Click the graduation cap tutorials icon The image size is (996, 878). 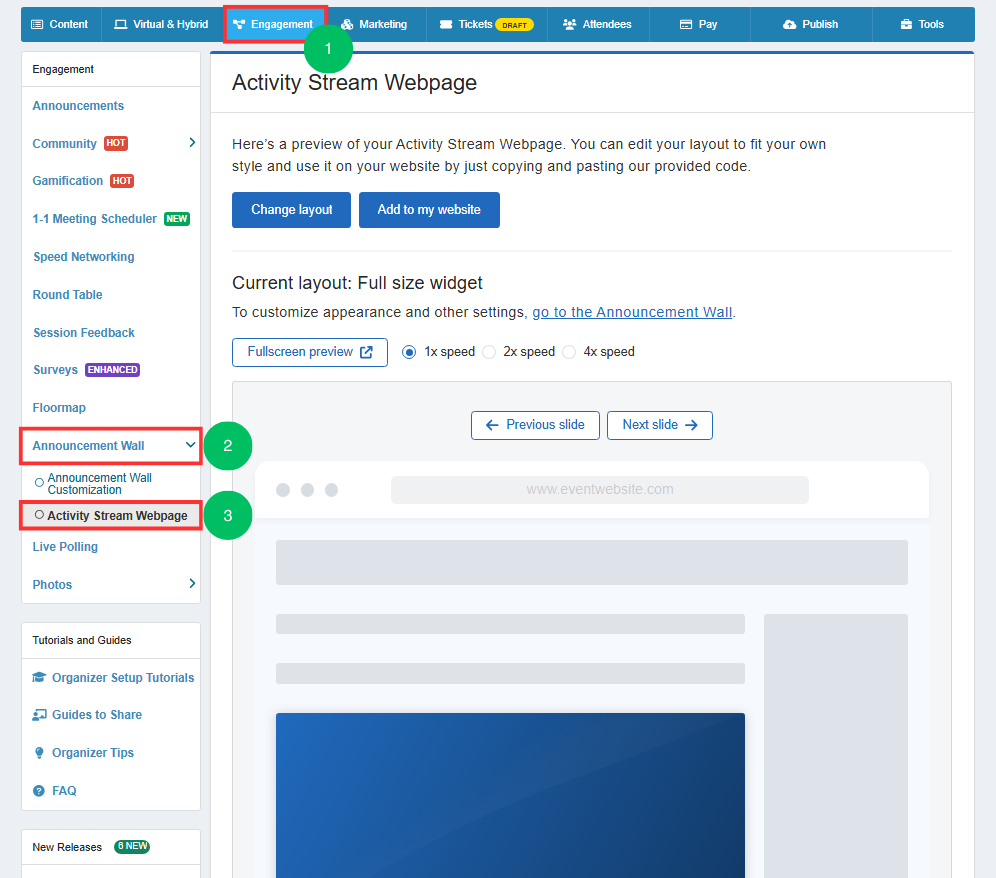[x=39, y=677]
